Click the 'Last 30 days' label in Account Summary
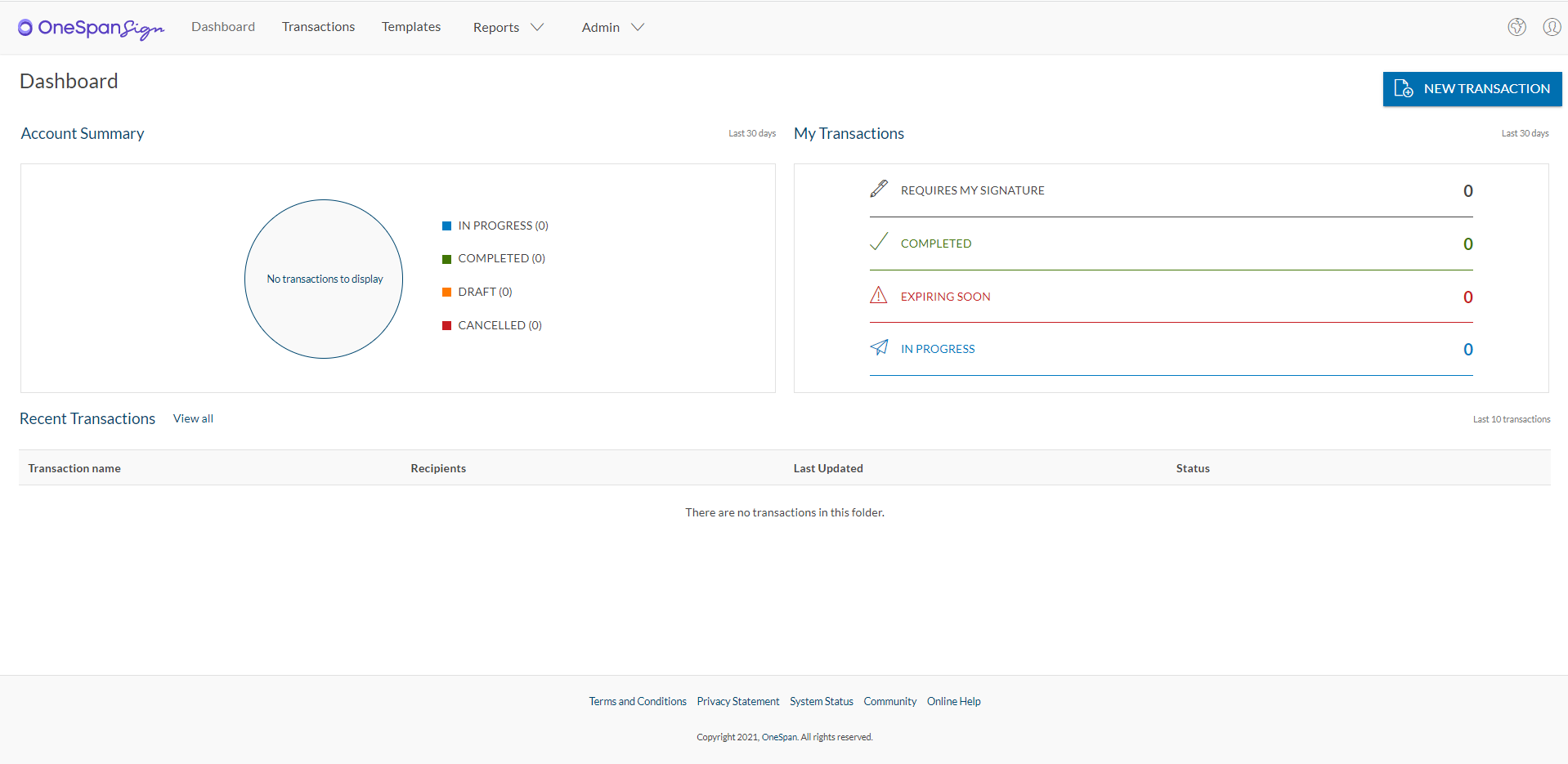Image resolution: width=1568 pixels, height=764 pixels. click(752, 133)
